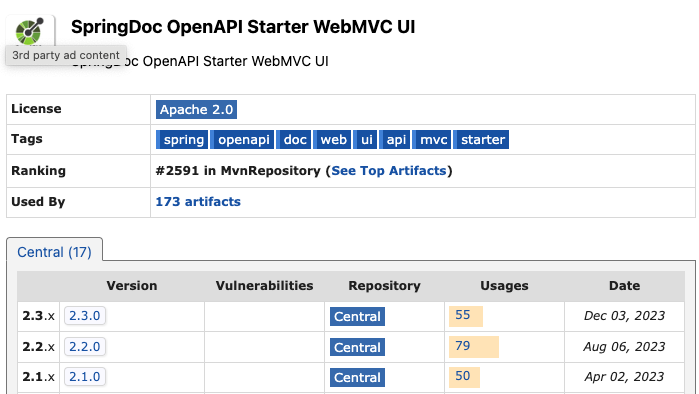Click the Version column header
This screenshot has width=699, height=394.
[132, 286]
